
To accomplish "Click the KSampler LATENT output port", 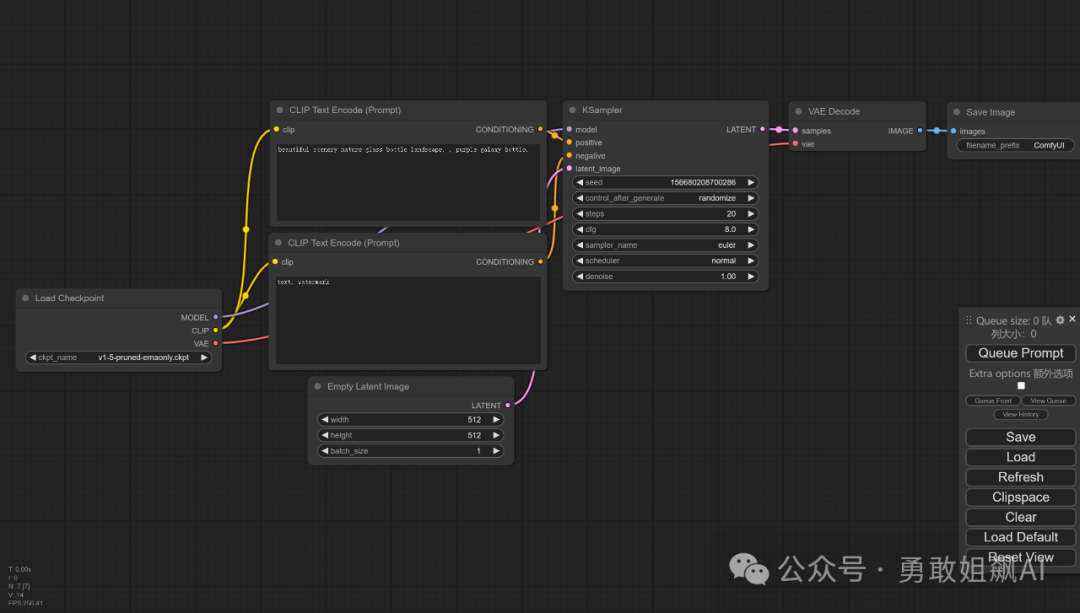I will pyautogui.click(x=763, y=130).
